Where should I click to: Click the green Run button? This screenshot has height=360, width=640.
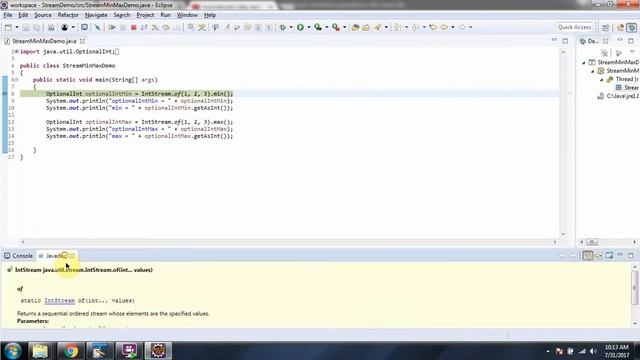(300, 27)
